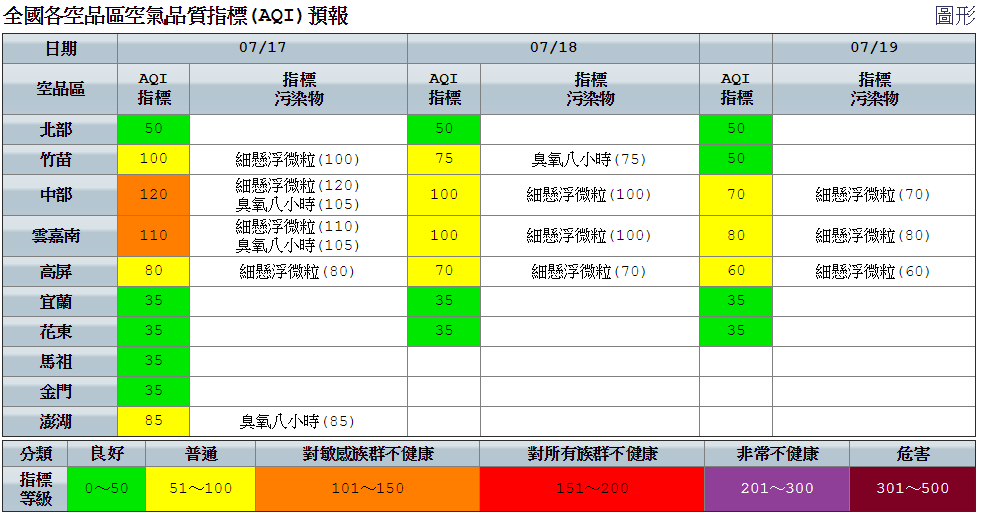
Task: Click the green 0~50 legend swatch
Action: tap(106, 488)
